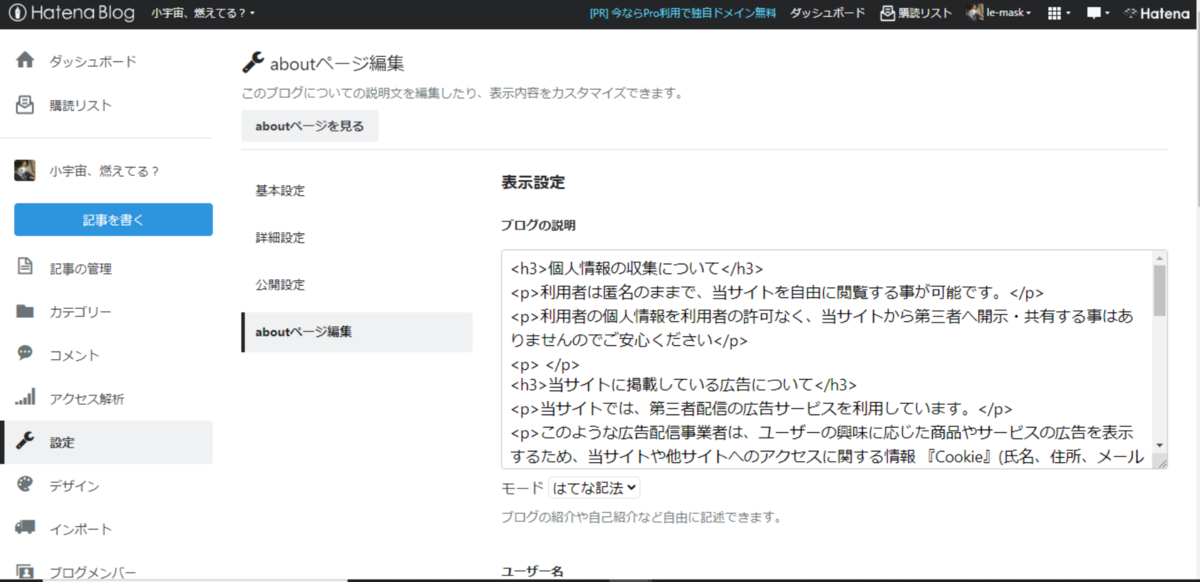Click the home icon beside ダッシュボード
1200x582 pixels.
[25, 61]
